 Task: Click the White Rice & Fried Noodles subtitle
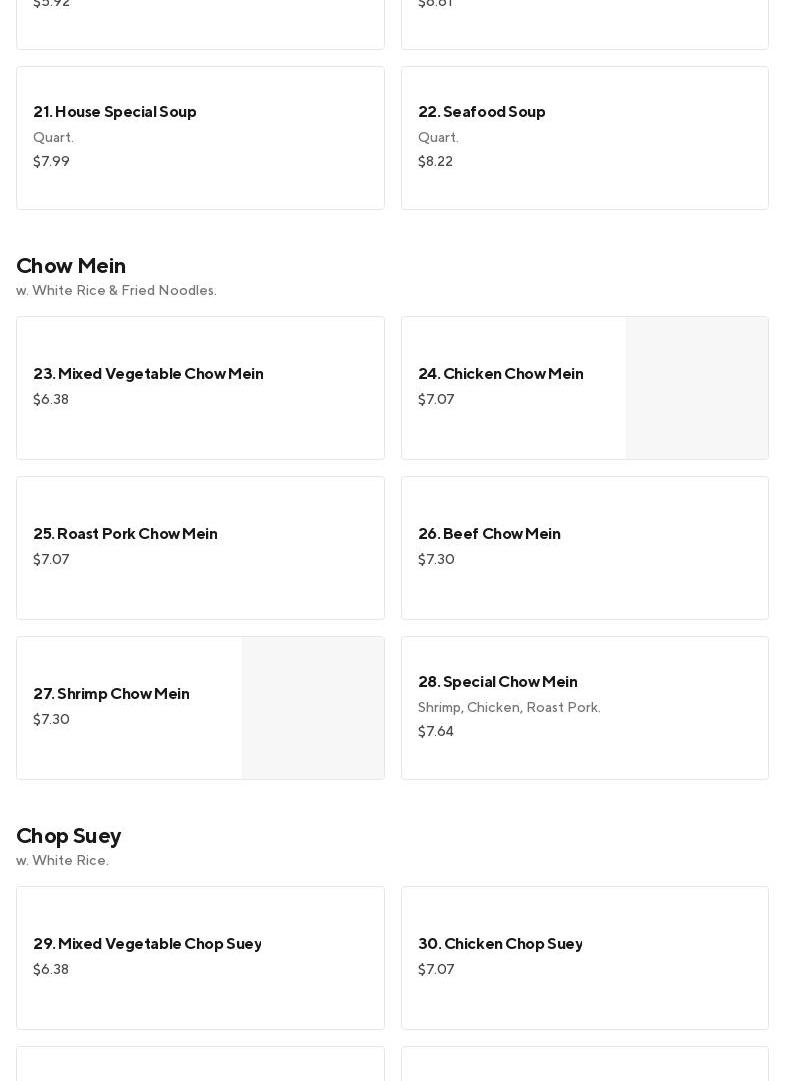tap(116, 291)
